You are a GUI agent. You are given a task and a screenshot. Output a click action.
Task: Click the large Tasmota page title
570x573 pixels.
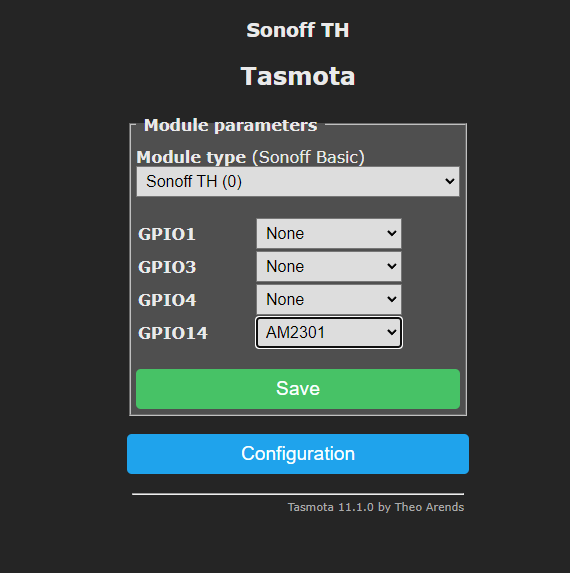pos(298,76)
